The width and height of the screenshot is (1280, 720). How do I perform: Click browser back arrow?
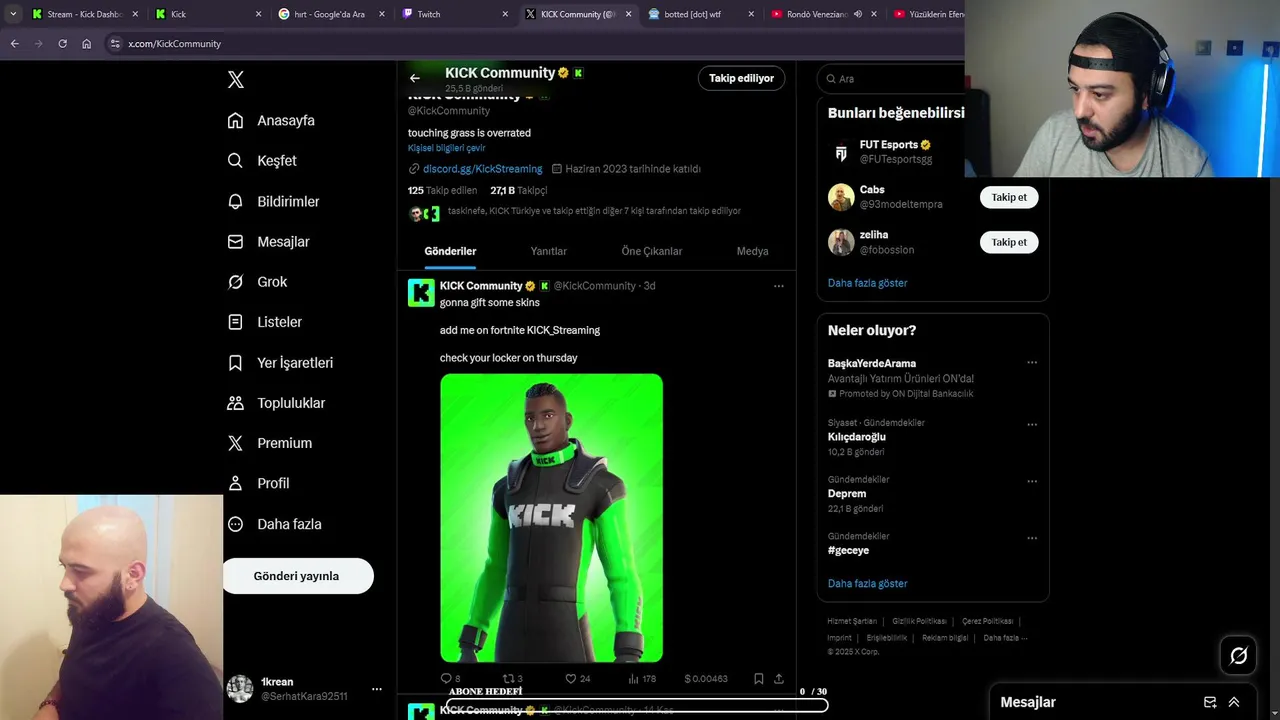point(14,44)
